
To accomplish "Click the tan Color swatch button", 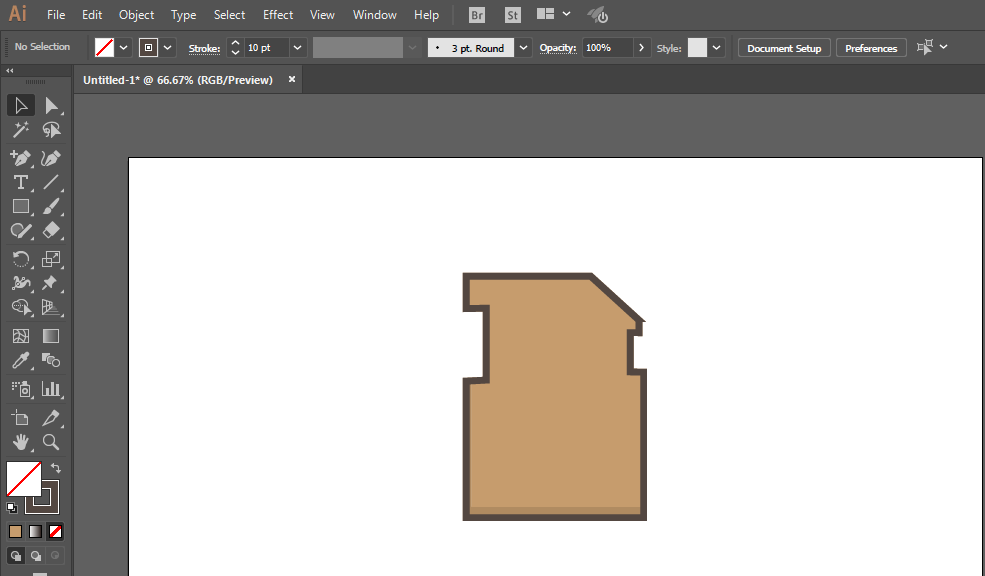I will (16, 531).
